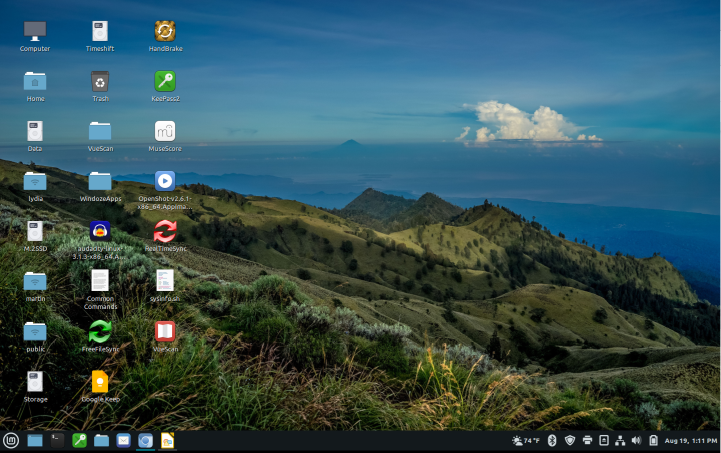
Task: Launch FreeFileSync from the desktop
Action: pos(100,332)
